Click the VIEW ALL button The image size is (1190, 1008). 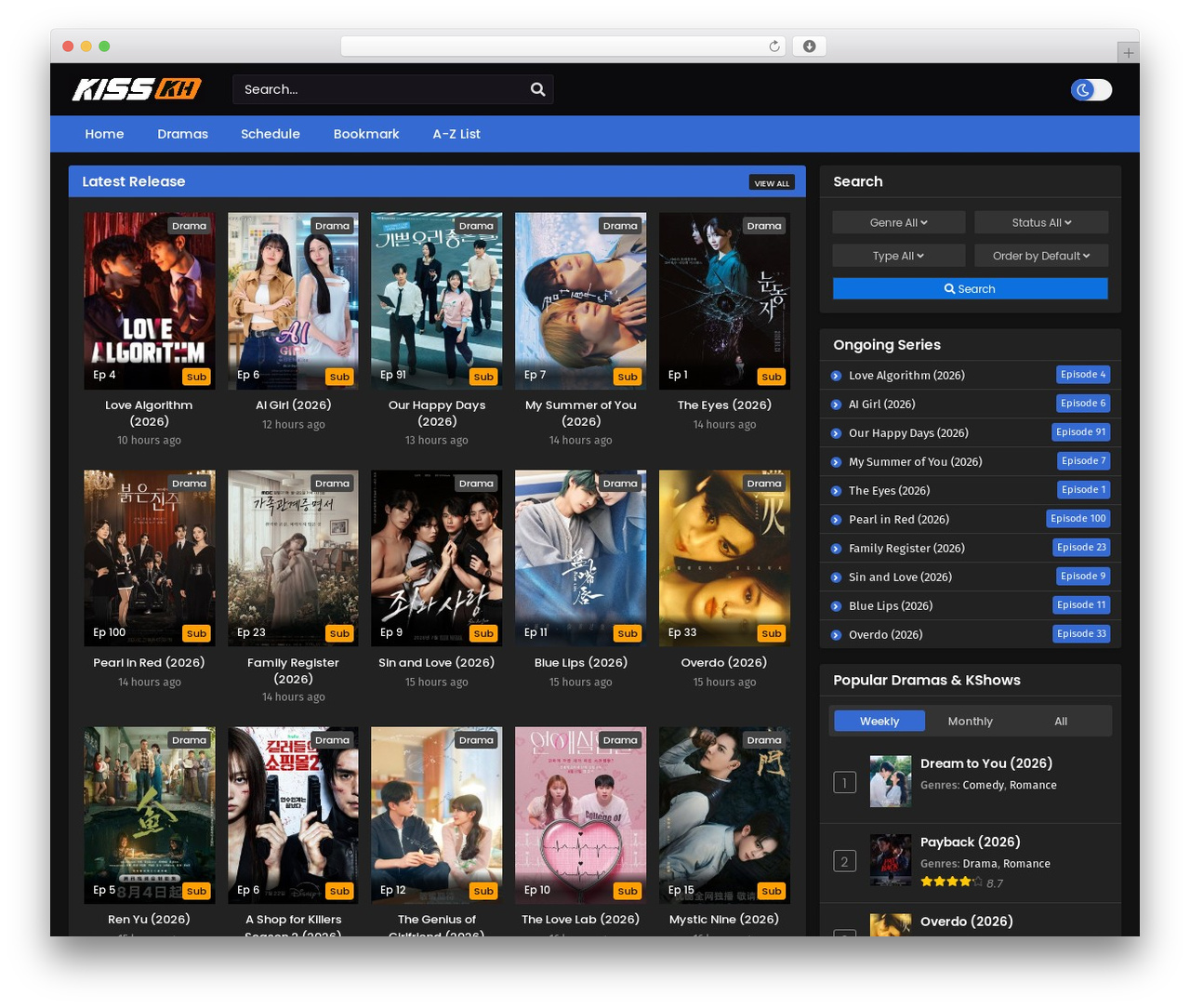pyautogui.click(x=772, y=182)
